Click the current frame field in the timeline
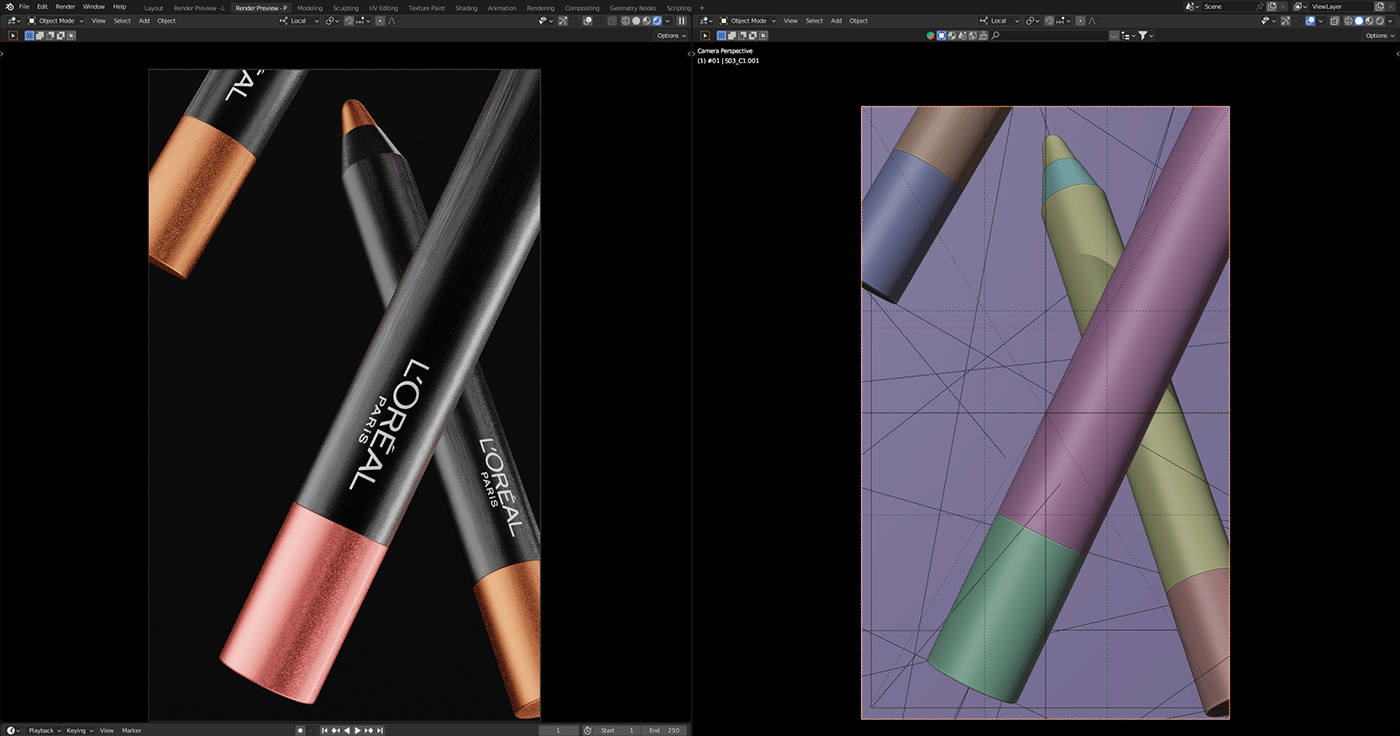This screenshot has height=736, width=1400. [x=558, y=730]
